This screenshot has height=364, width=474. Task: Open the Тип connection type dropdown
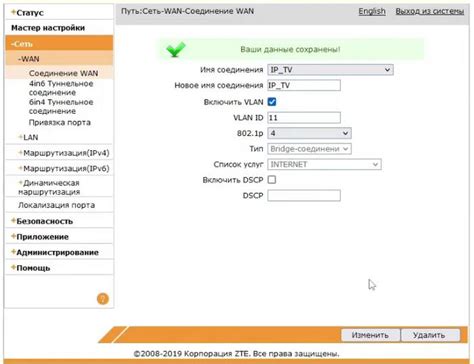coord(309,149)
